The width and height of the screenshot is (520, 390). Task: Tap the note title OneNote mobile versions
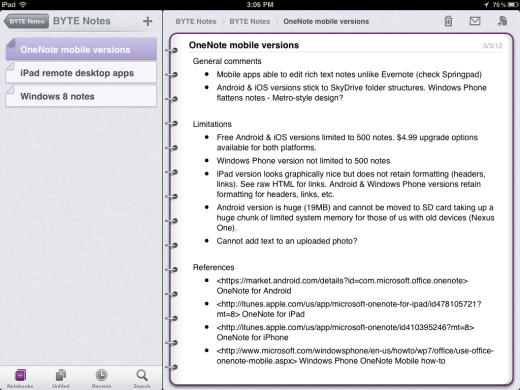244,45
